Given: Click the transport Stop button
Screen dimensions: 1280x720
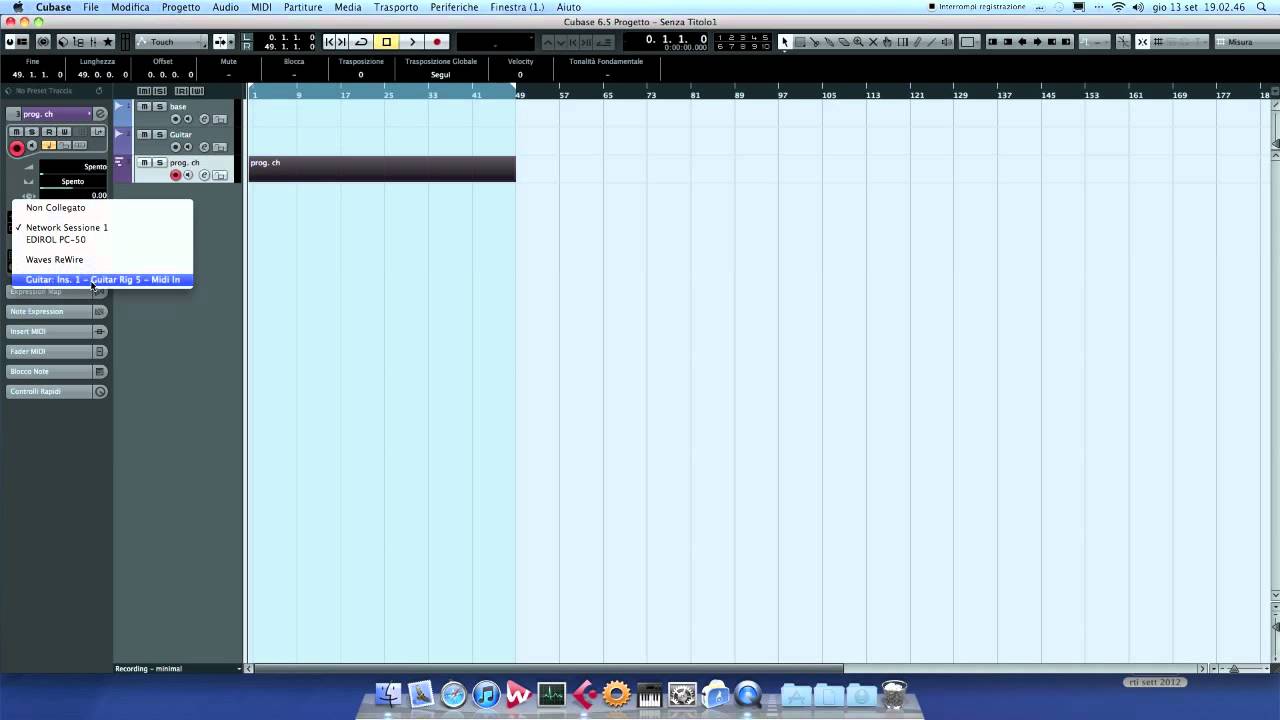Looking at the screenshot, I should pos(386,42).
